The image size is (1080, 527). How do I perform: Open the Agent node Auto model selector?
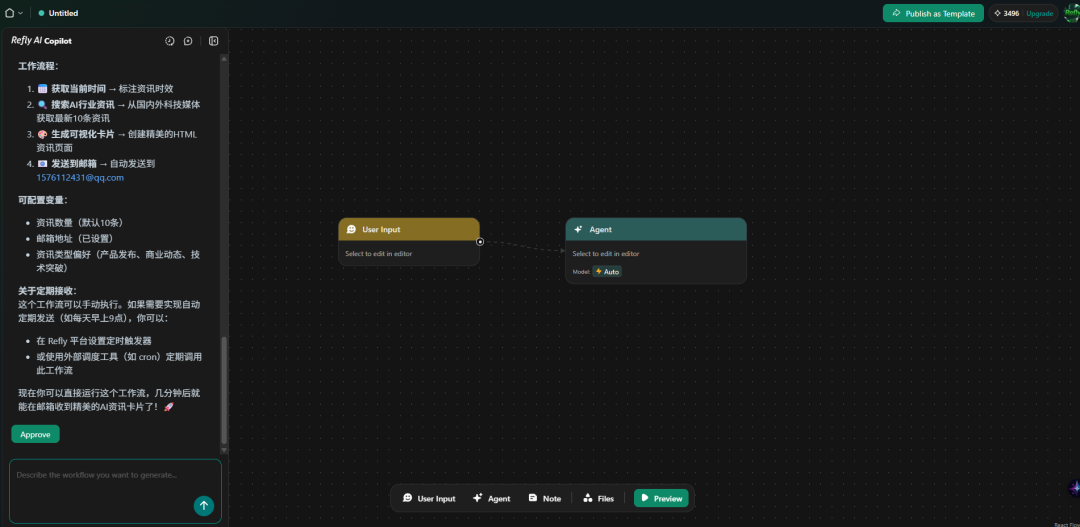click(x=607, y=271)
